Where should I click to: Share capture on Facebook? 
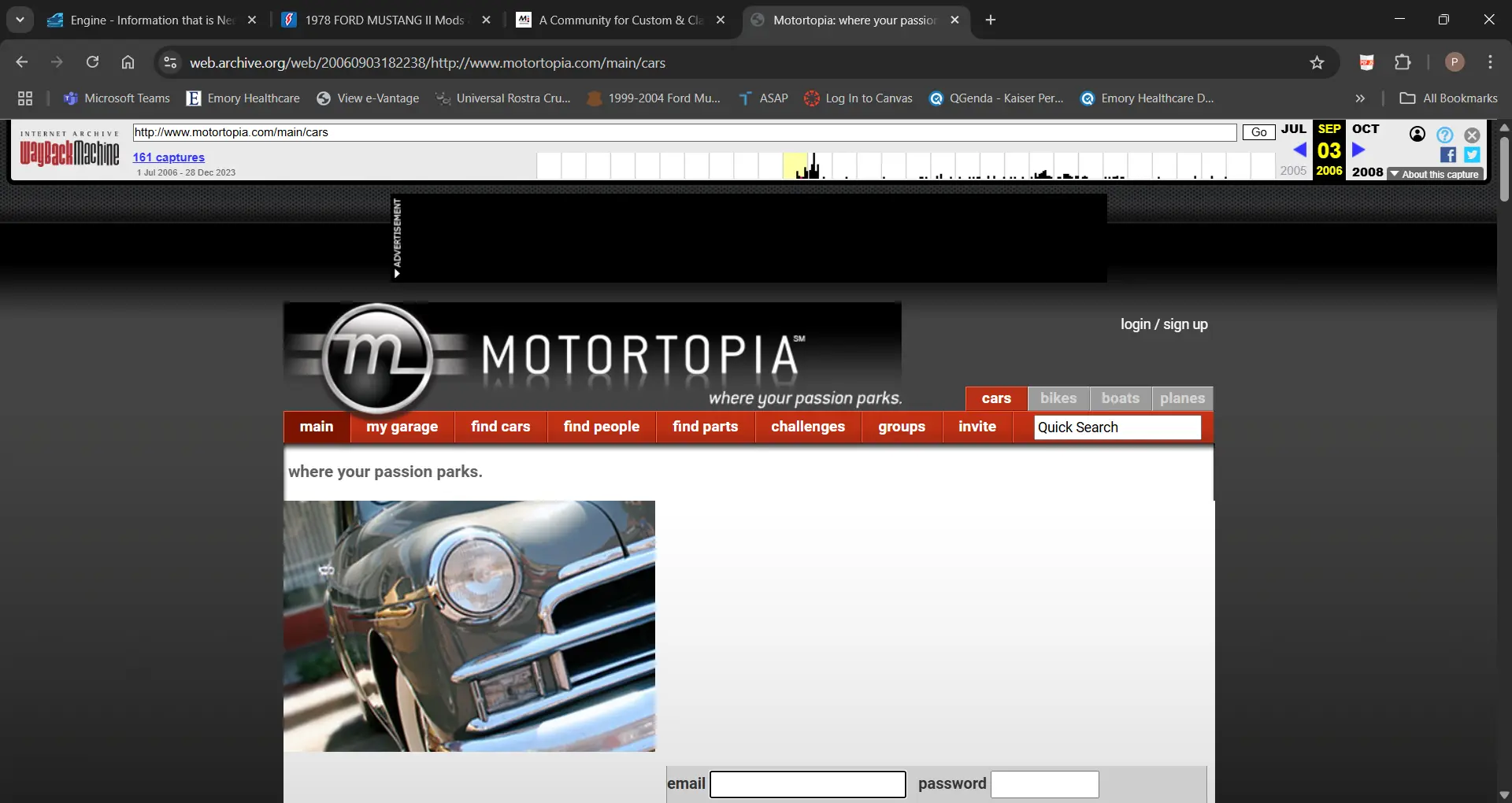[1447, 155]
